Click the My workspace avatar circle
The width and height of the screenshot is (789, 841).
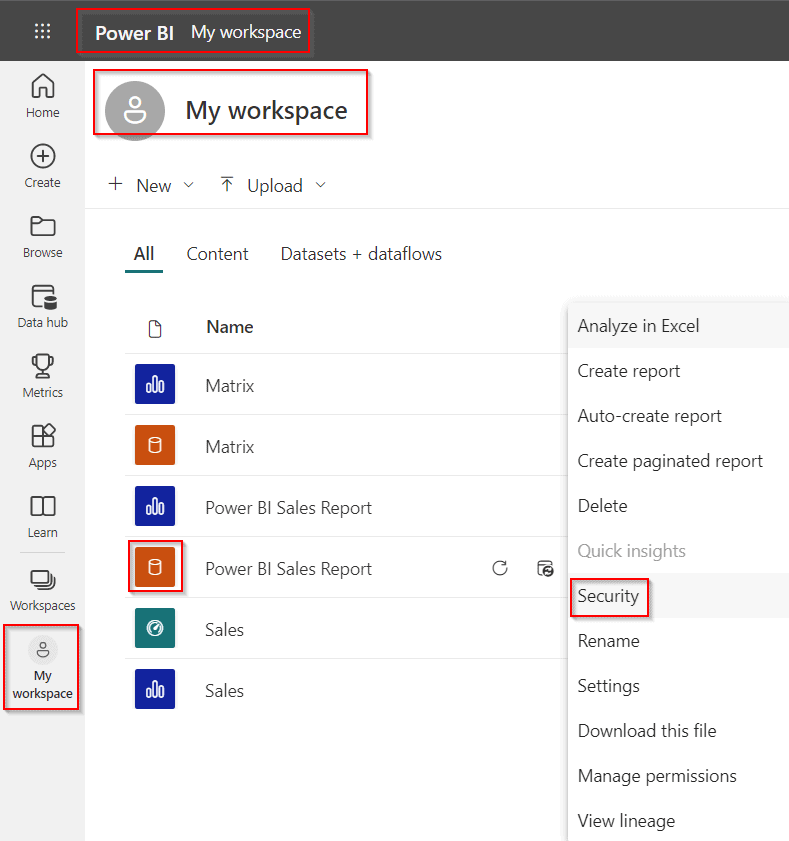pos(135,110)
